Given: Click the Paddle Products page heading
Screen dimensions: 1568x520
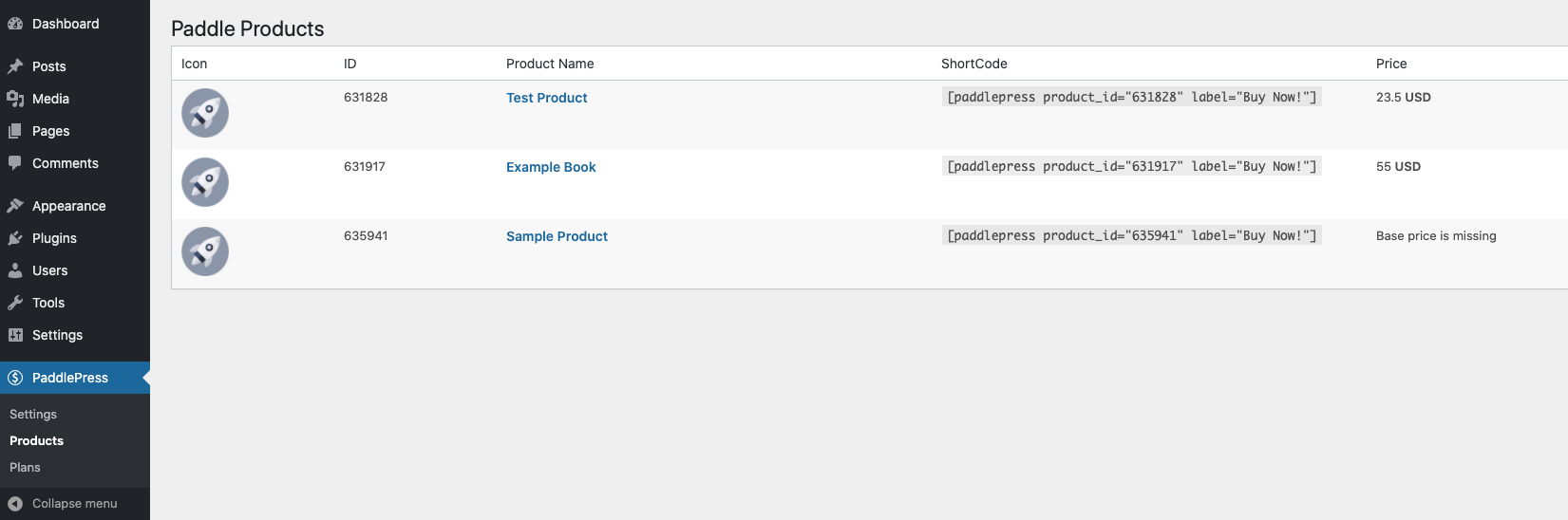Looking at the screenshot, I should [x=248, y=28].
